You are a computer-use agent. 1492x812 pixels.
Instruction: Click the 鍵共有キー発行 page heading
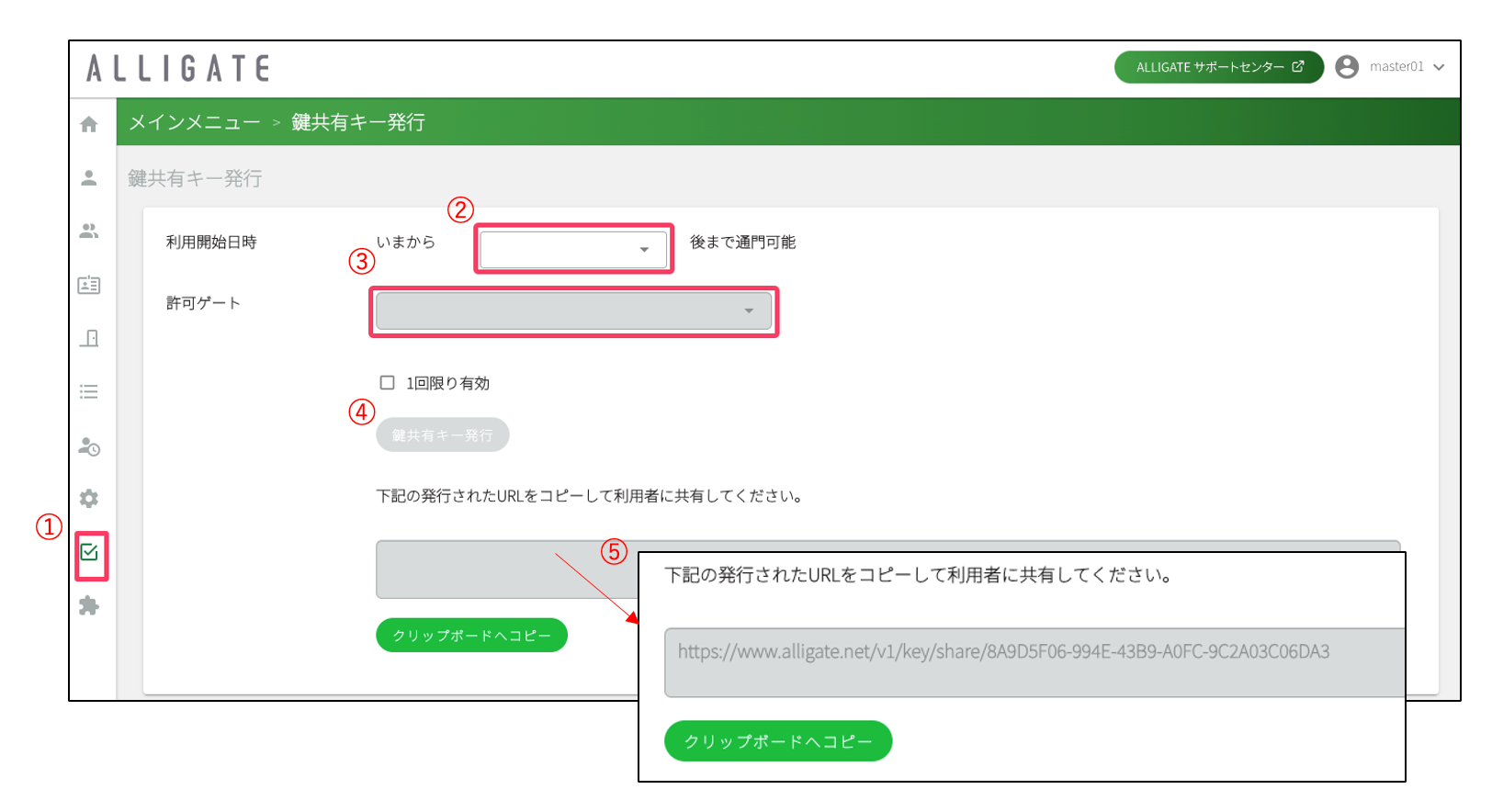(195, 178)
